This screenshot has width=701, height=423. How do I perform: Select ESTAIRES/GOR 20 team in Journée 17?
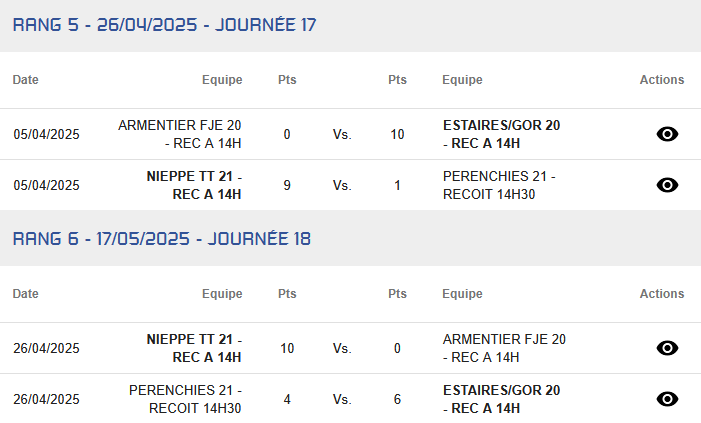click(x=501, y=134)
